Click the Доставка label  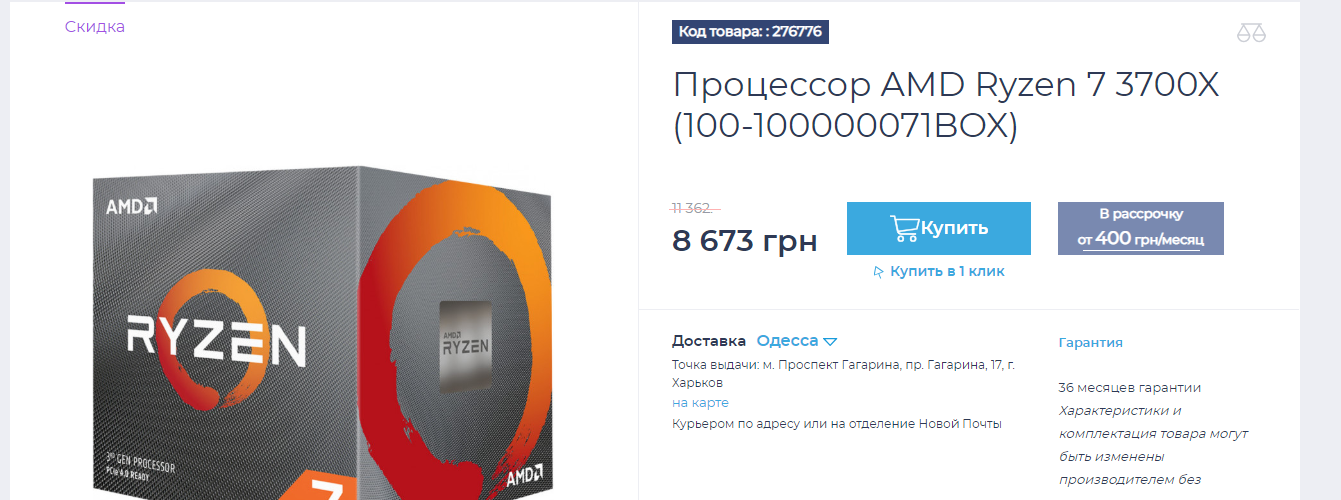click(709, 341)
